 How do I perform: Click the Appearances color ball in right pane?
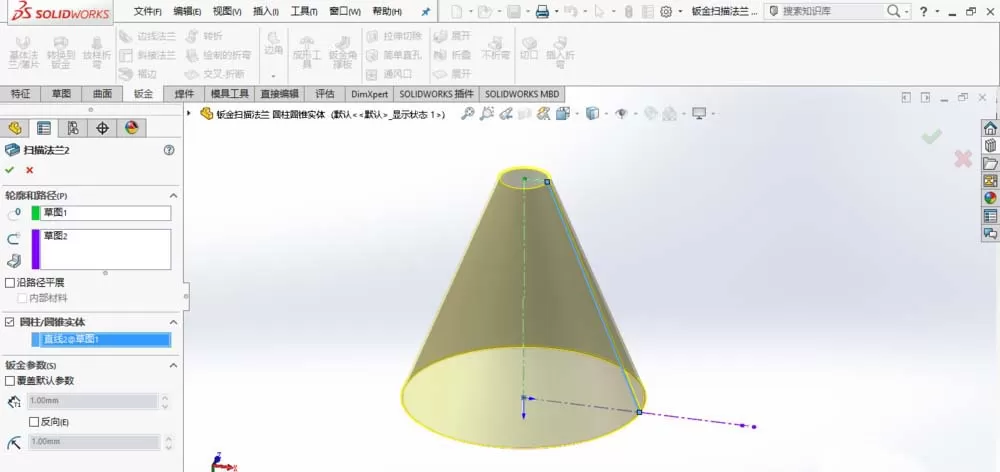point(990,198)
